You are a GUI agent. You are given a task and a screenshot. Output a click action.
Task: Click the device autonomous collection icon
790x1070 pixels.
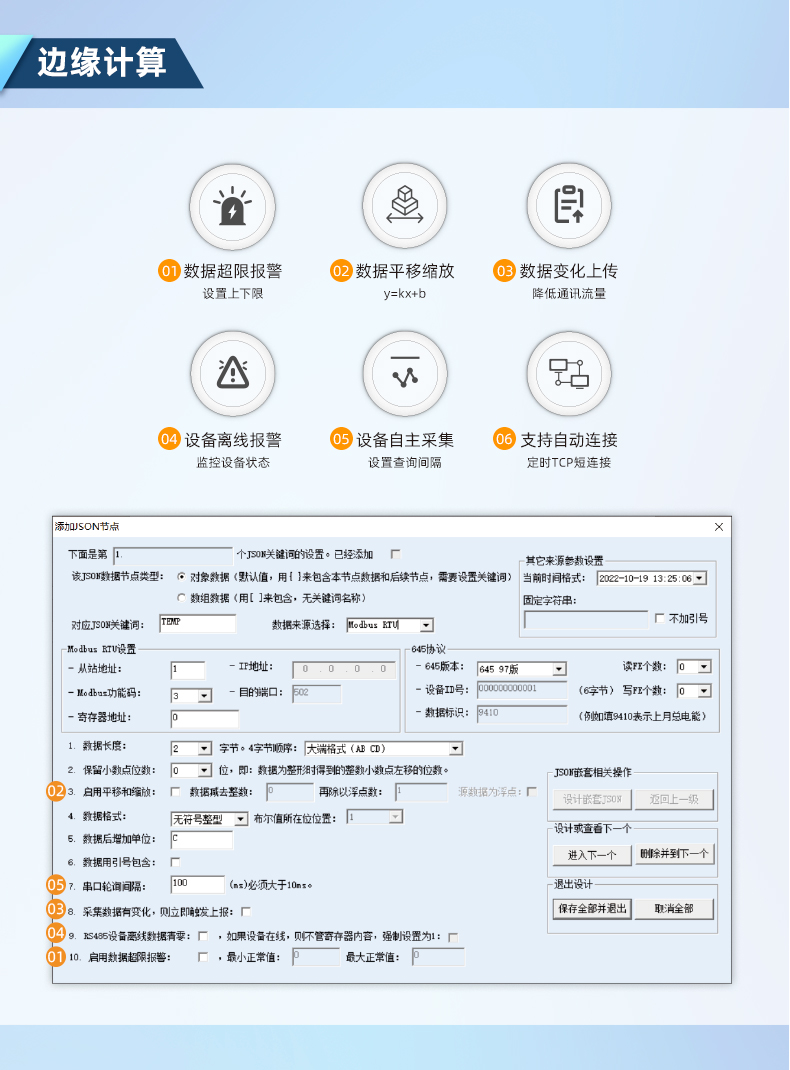pyautogui.click(x=404, y=375)
